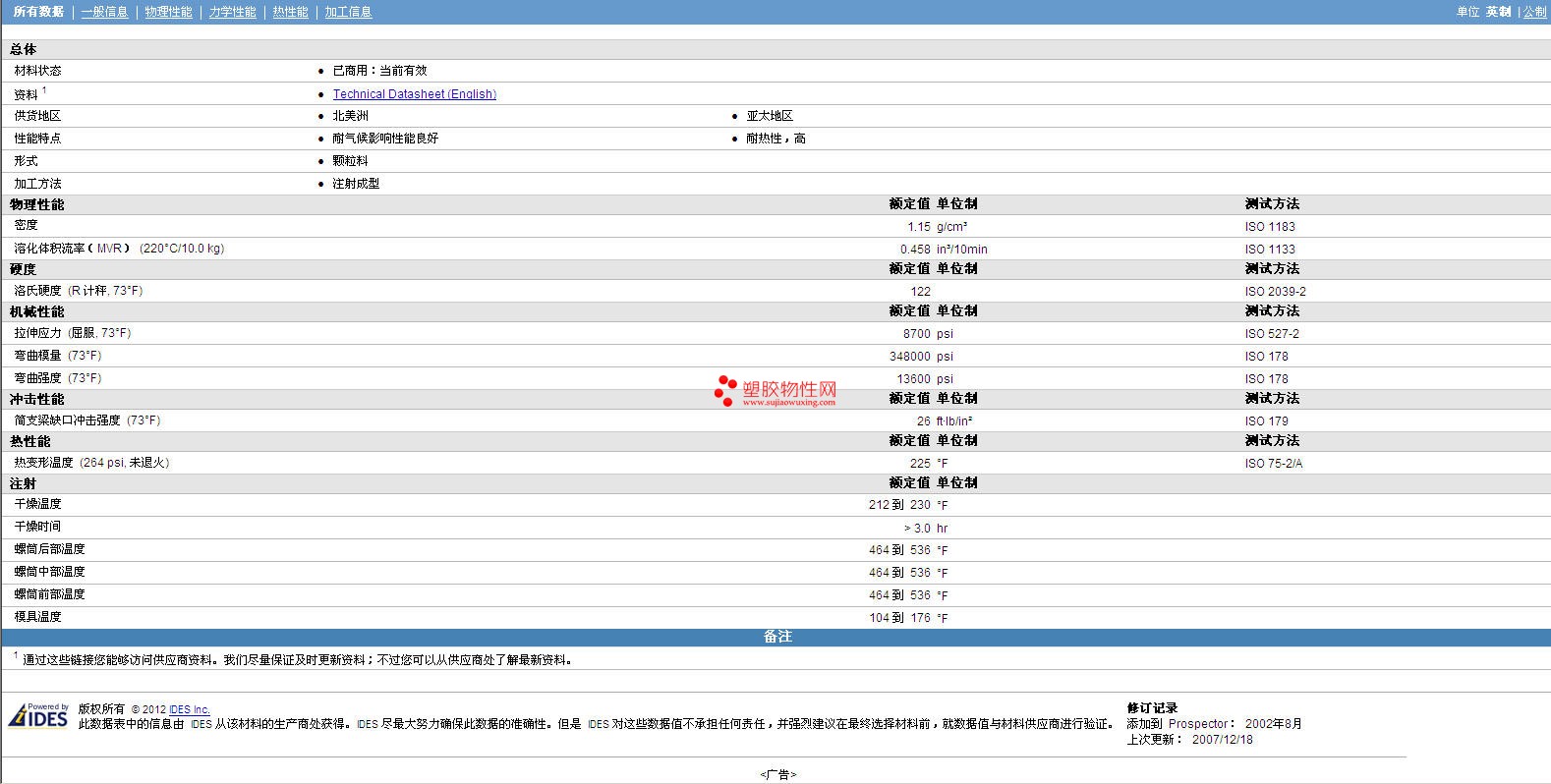This screenshot has width=1551, height=784.
Task: Click ISO 527-2 test method
Action: click(x=1272, y=334)
